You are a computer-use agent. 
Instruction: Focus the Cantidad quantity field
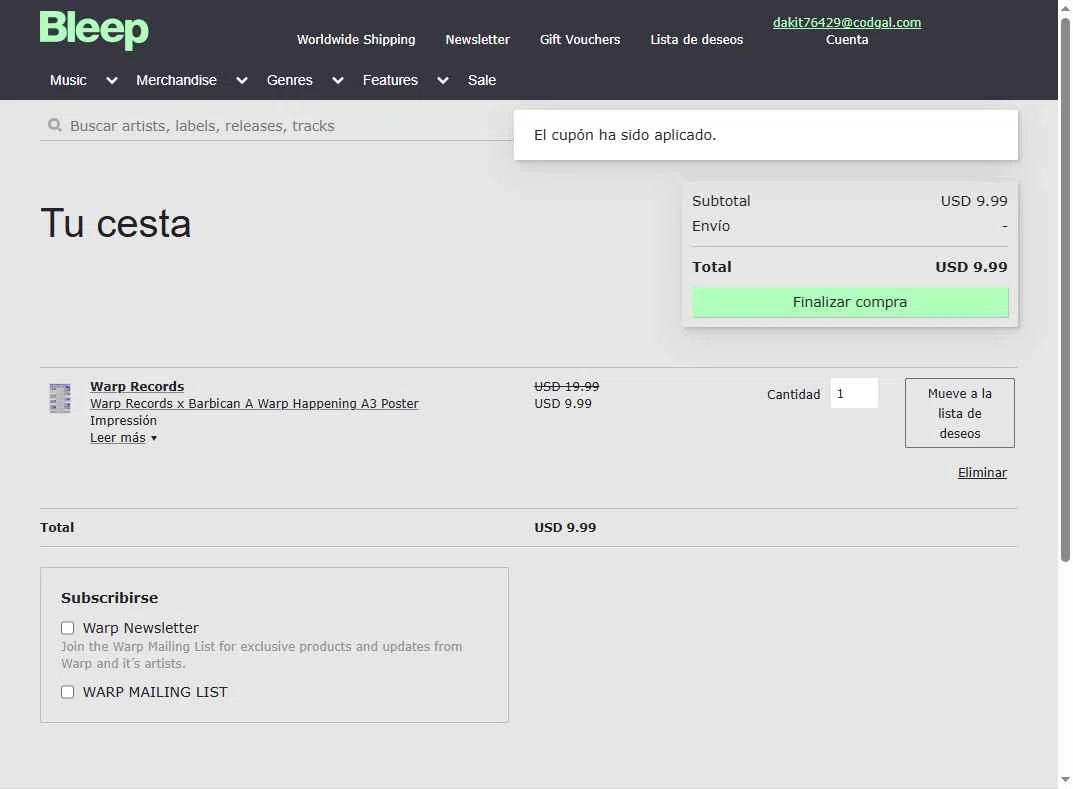[854, 393]
